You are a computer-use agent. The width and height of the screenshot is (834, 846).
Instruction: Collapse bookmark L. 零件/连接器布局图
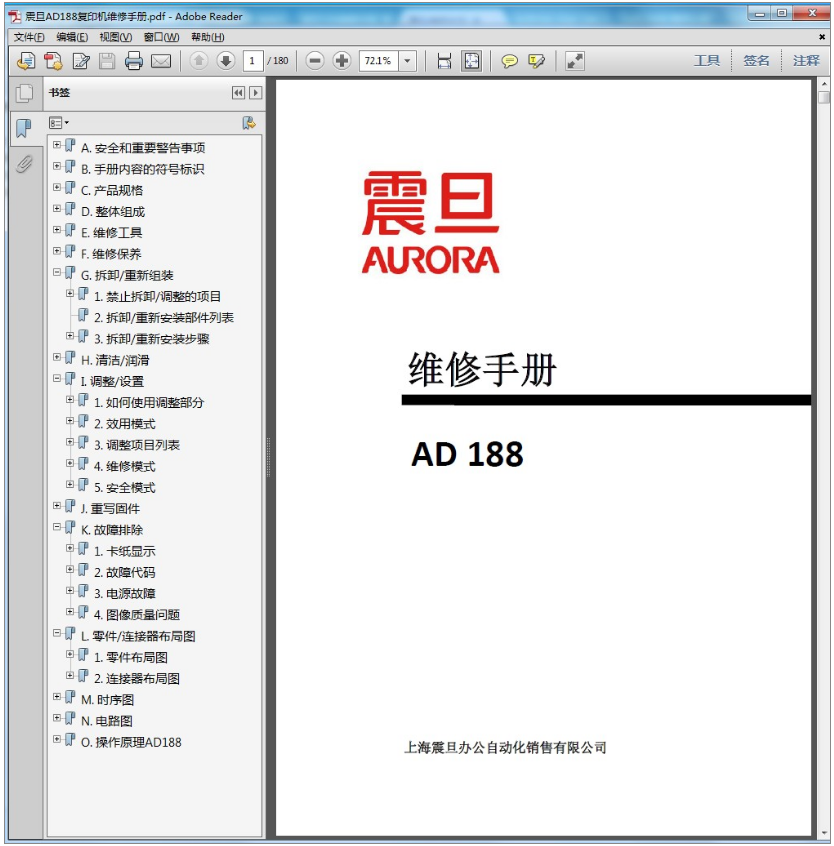(57, 633)
